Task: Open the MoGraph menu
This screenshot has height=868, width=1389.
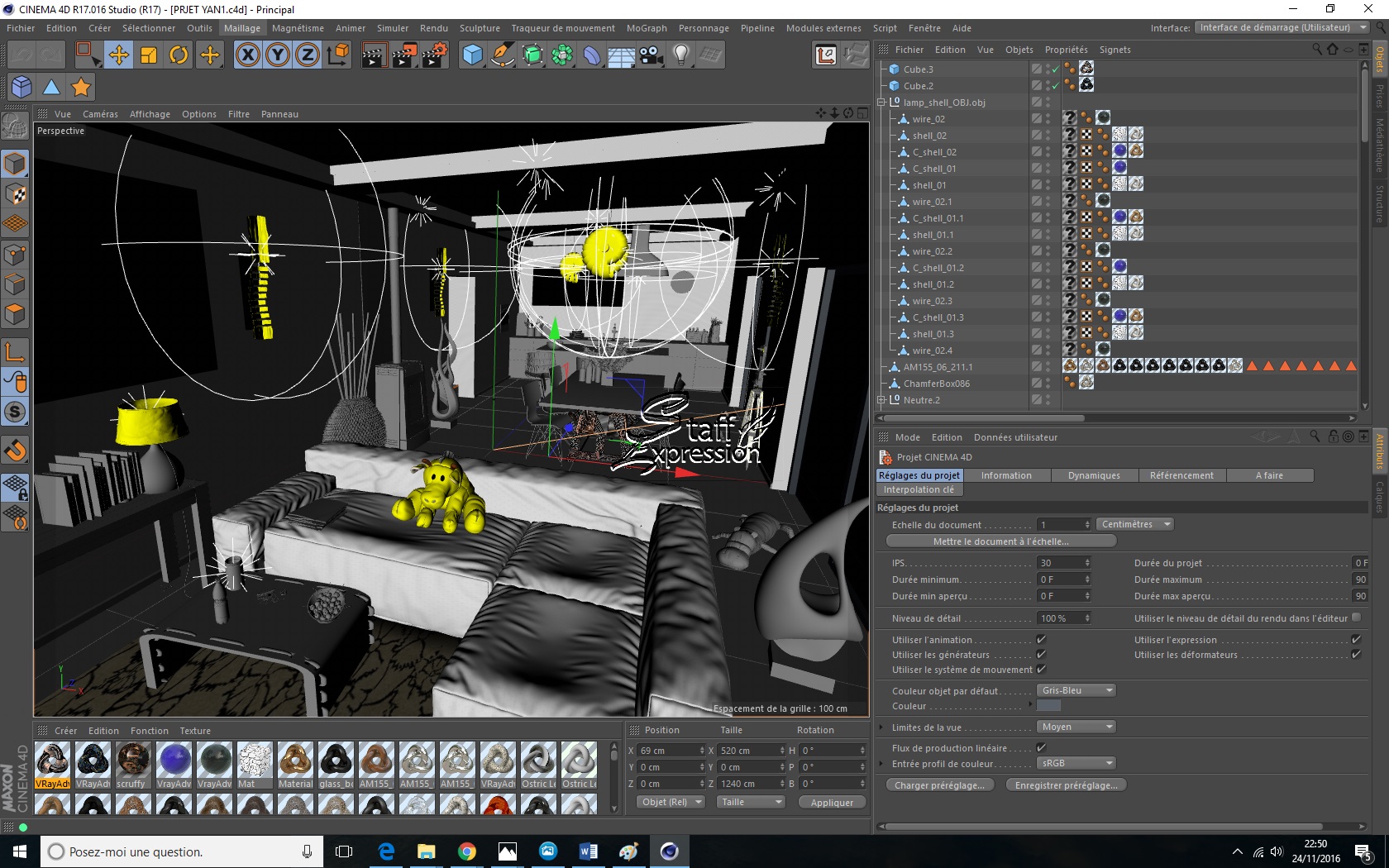Action: (646, 28)
